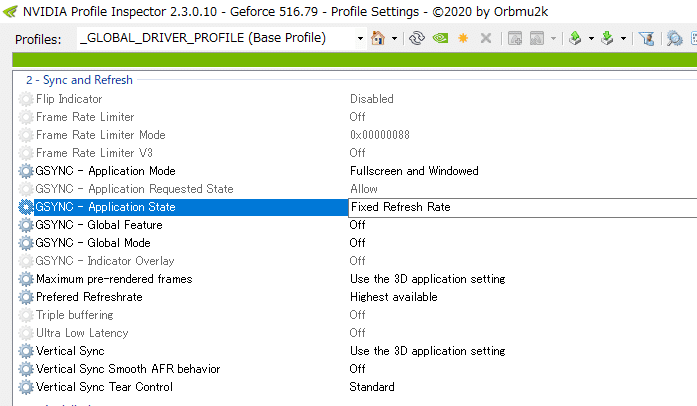Select the 'GSYNC - Application Mode' setting name
697x406 pixels.
105,171
